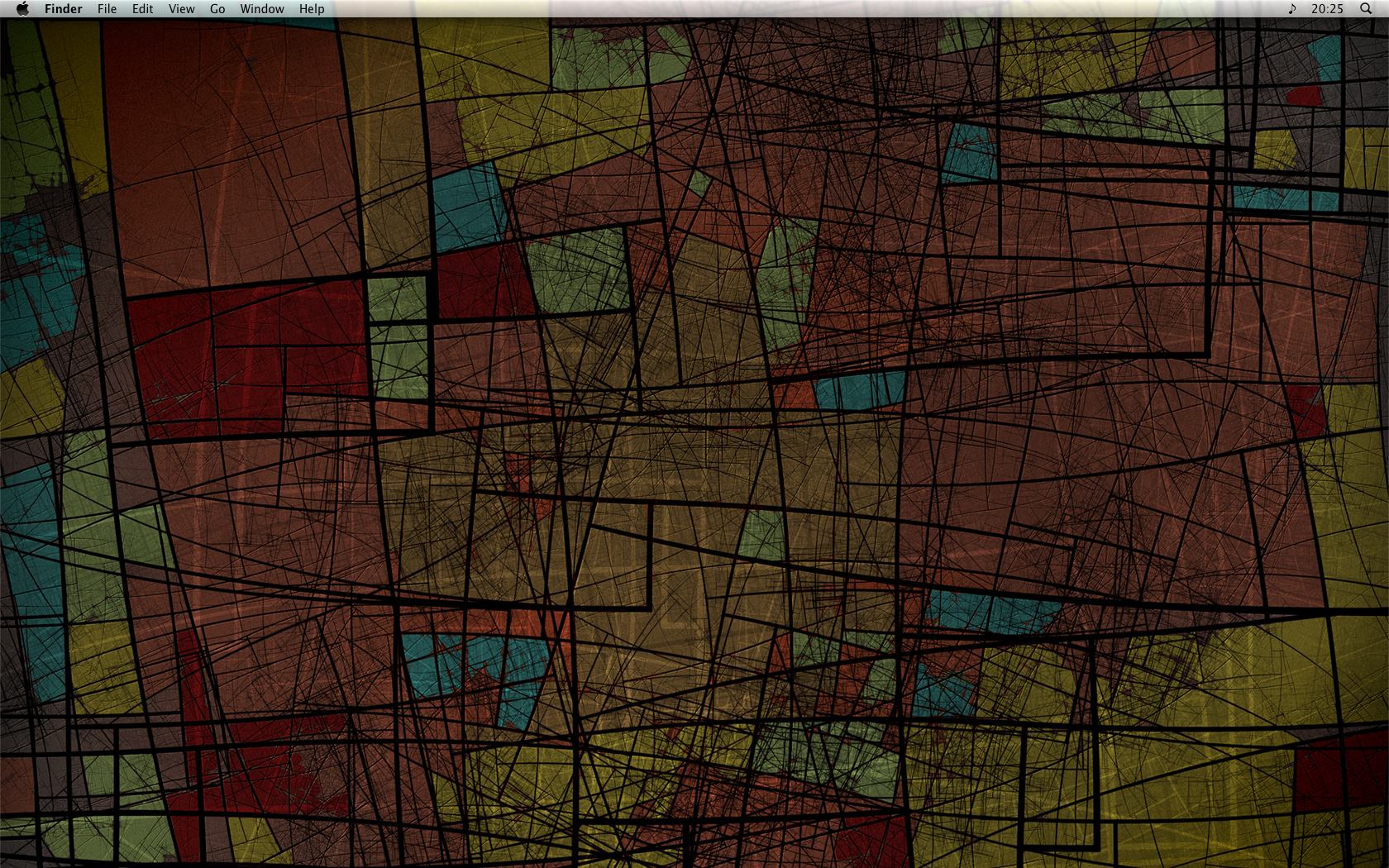
Task: Open the Help menu
Action: point(312,8)
